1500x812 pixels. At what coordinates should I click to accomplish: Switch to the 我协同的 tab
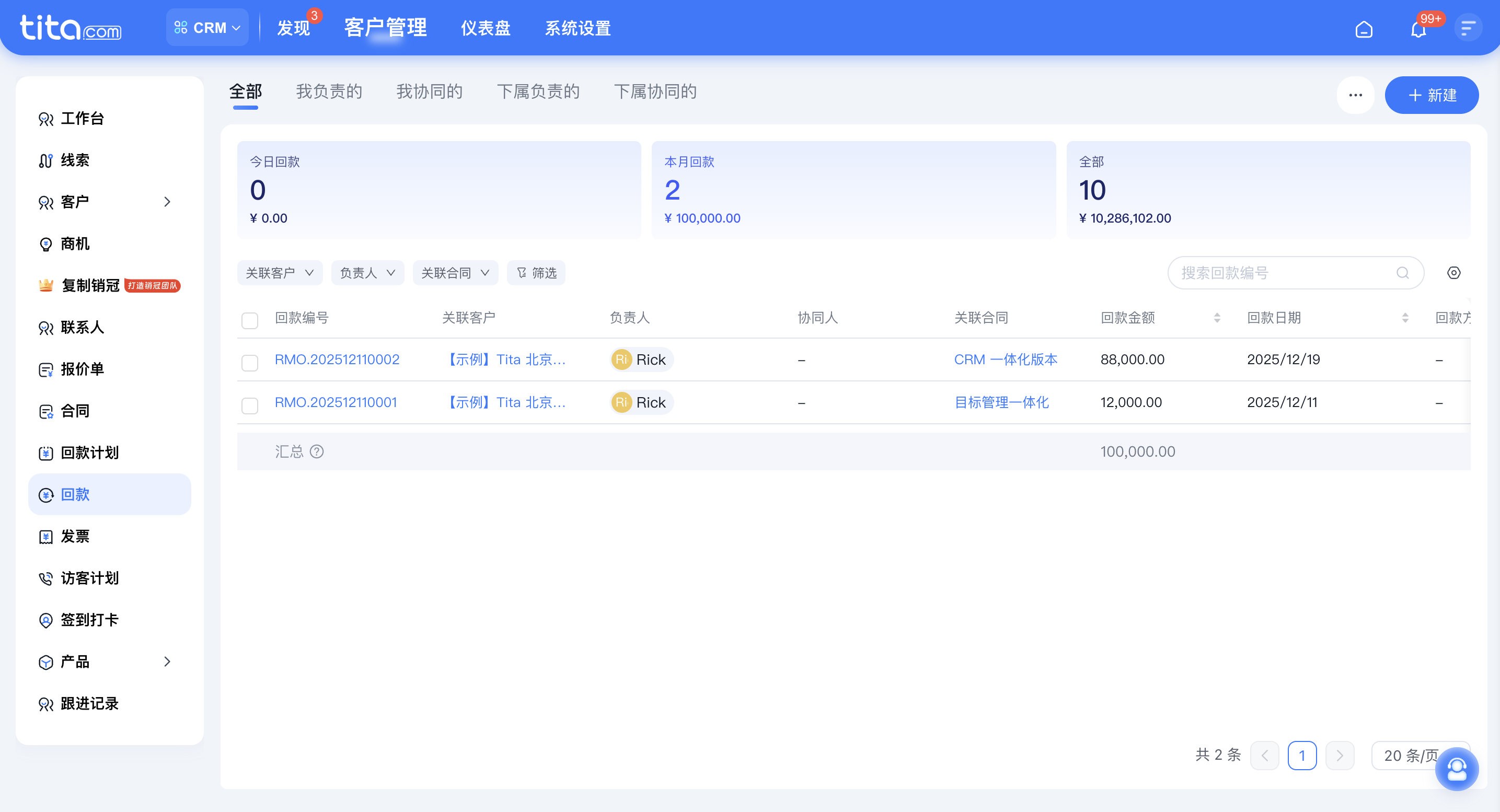point(429,91)
